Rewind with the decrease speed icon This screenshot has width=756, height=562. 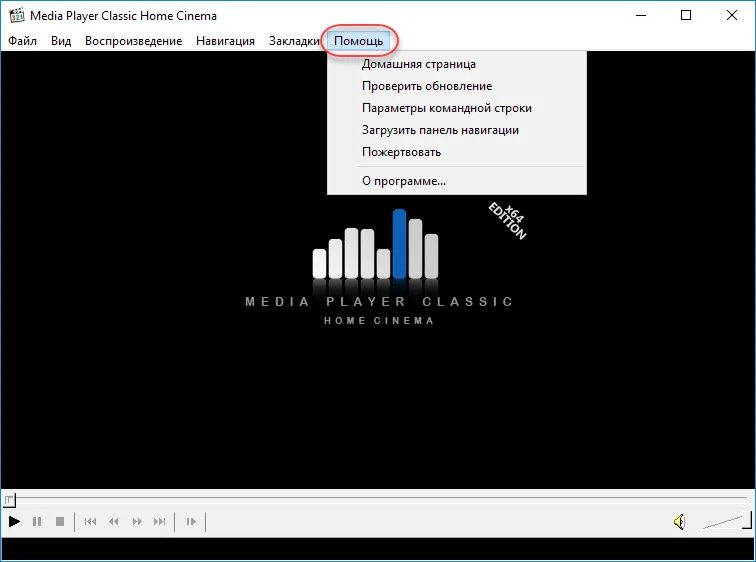coord(114,522)
